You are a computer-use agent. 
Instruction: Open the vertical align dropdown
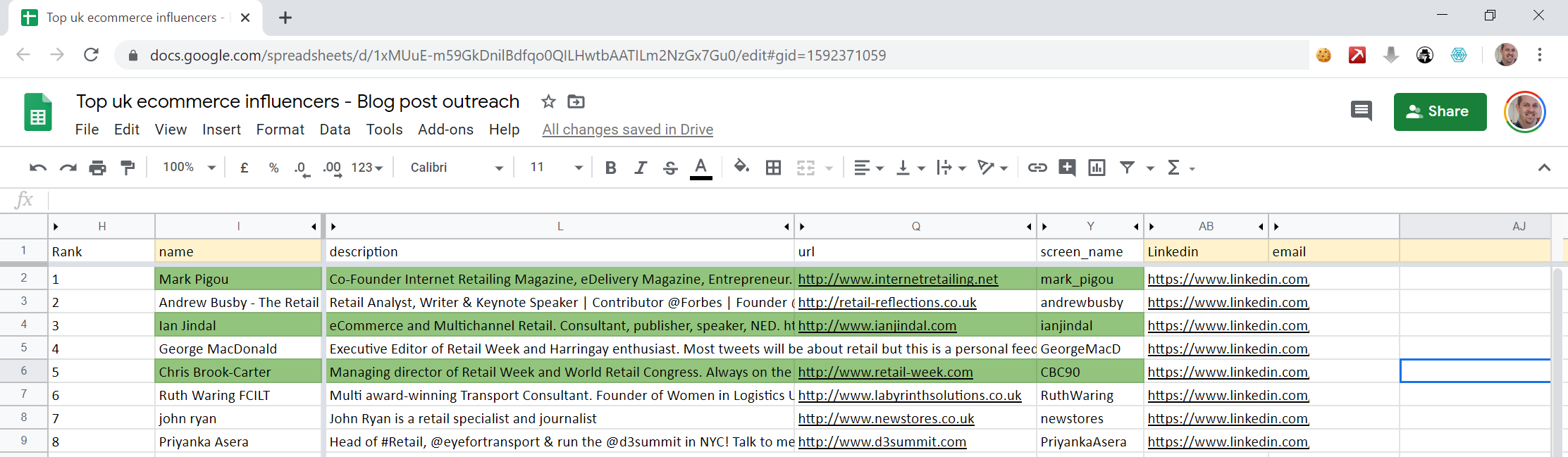click(910, 168)
